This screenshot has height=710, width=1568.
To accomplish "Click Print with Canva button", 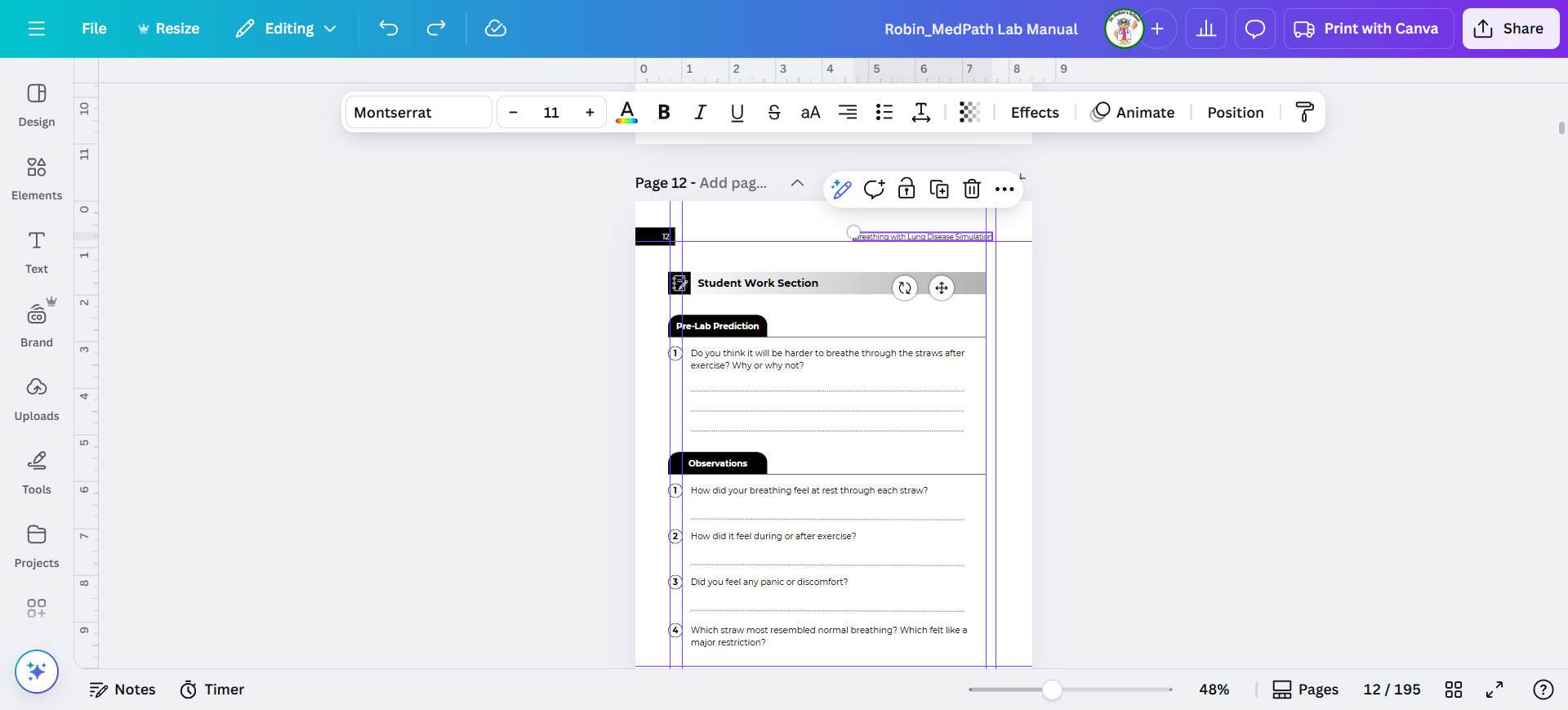I will pos(1368,29).
